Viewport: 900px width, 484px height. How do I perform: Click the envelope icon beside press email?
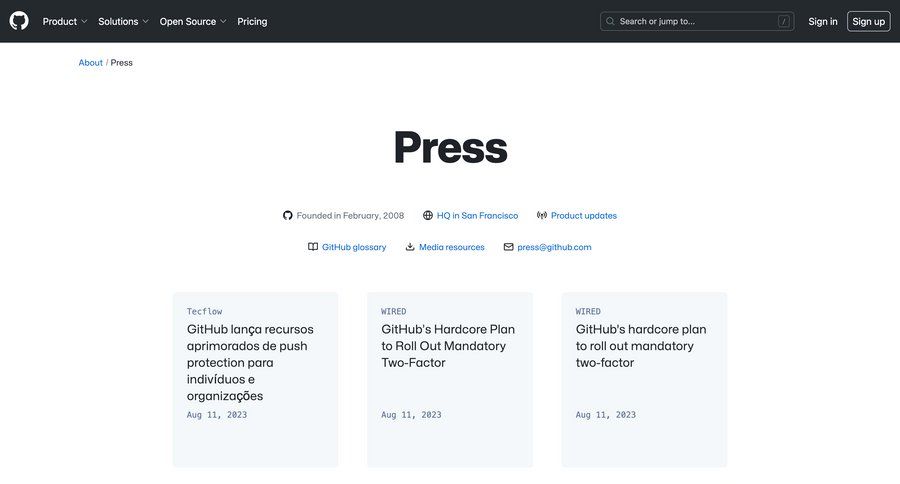[x=509, y=247]
